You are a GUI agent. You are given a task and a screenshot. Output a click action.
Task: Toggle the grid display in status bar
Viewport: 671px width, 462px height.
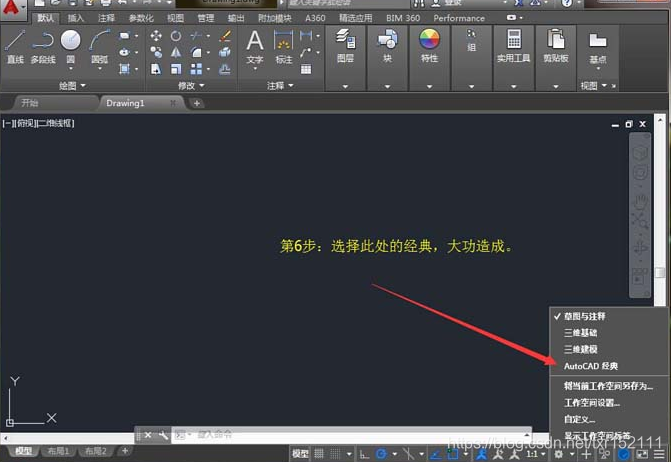click(x=319, y=453)
